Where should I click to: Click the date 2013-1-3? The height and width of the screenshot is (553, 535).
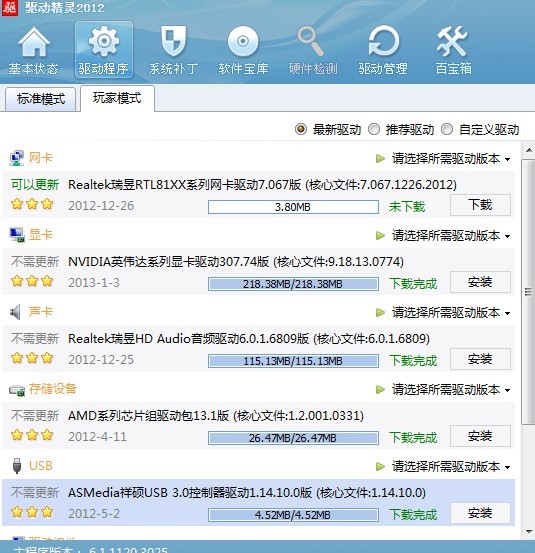point(94,282)
